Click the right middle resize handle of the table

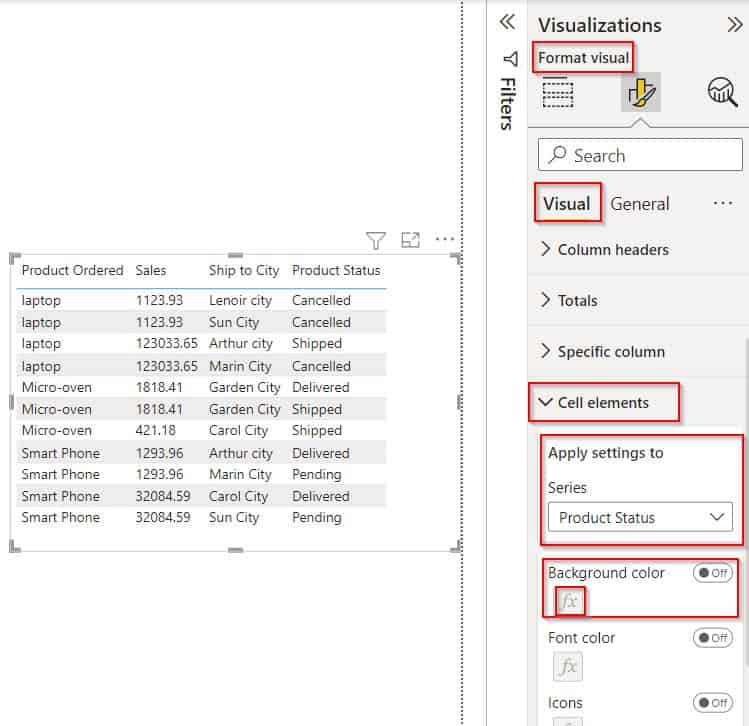459,403
